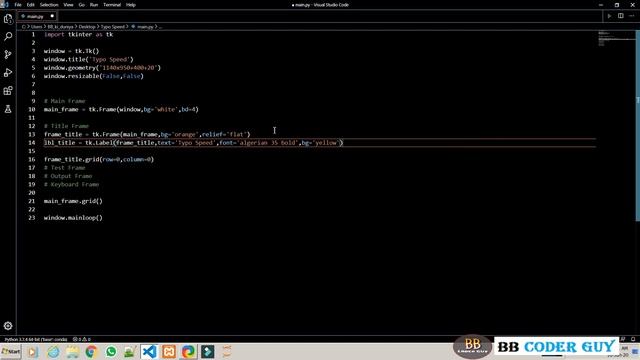Open the Edit menu

pyautogui.click(x=31, y=5)
